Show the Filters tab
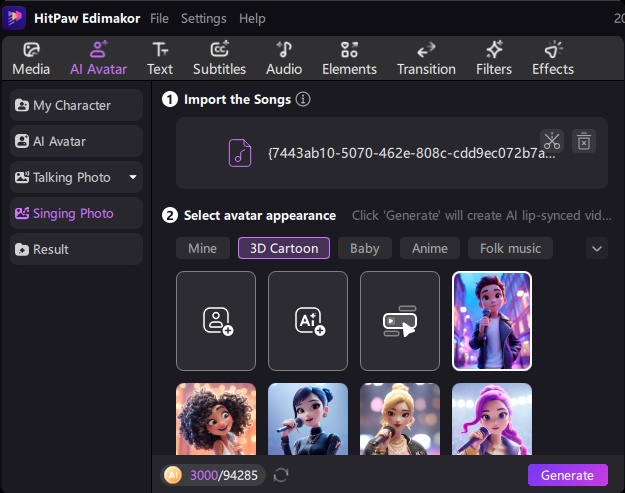The height and width of the screenshot is (493, 625). pyautogui.click(x=494, y=59)
